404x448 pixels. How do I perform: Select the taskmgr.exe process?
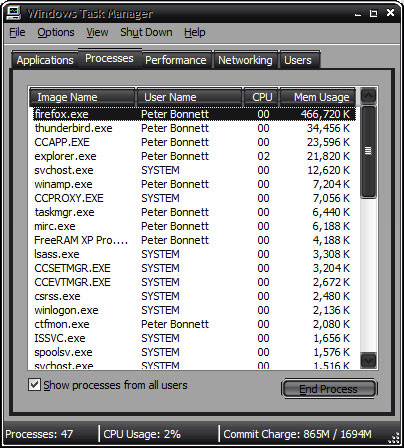pos(194,212)
